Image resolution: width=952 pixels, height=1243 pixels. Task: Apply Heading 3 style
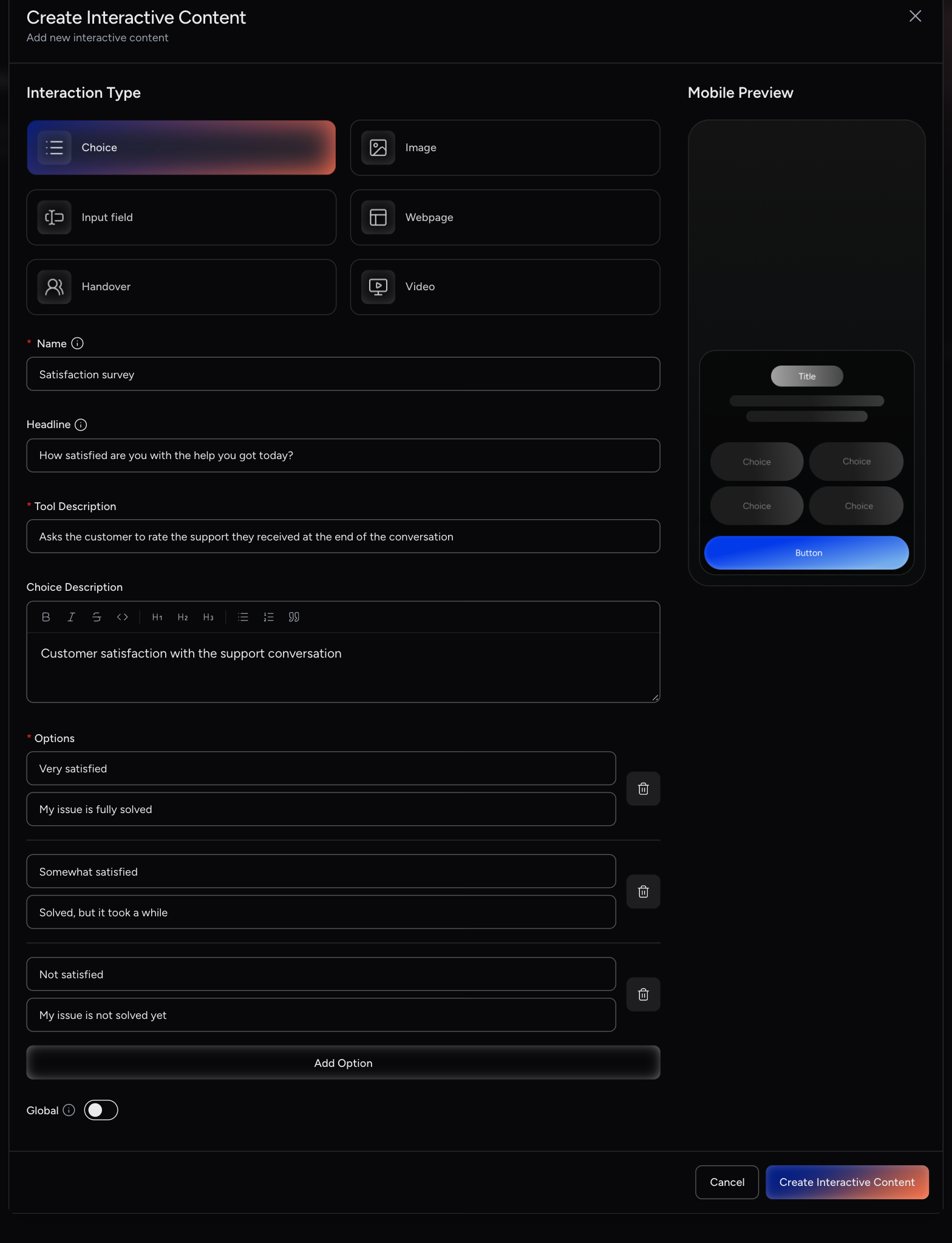point(208,617)
